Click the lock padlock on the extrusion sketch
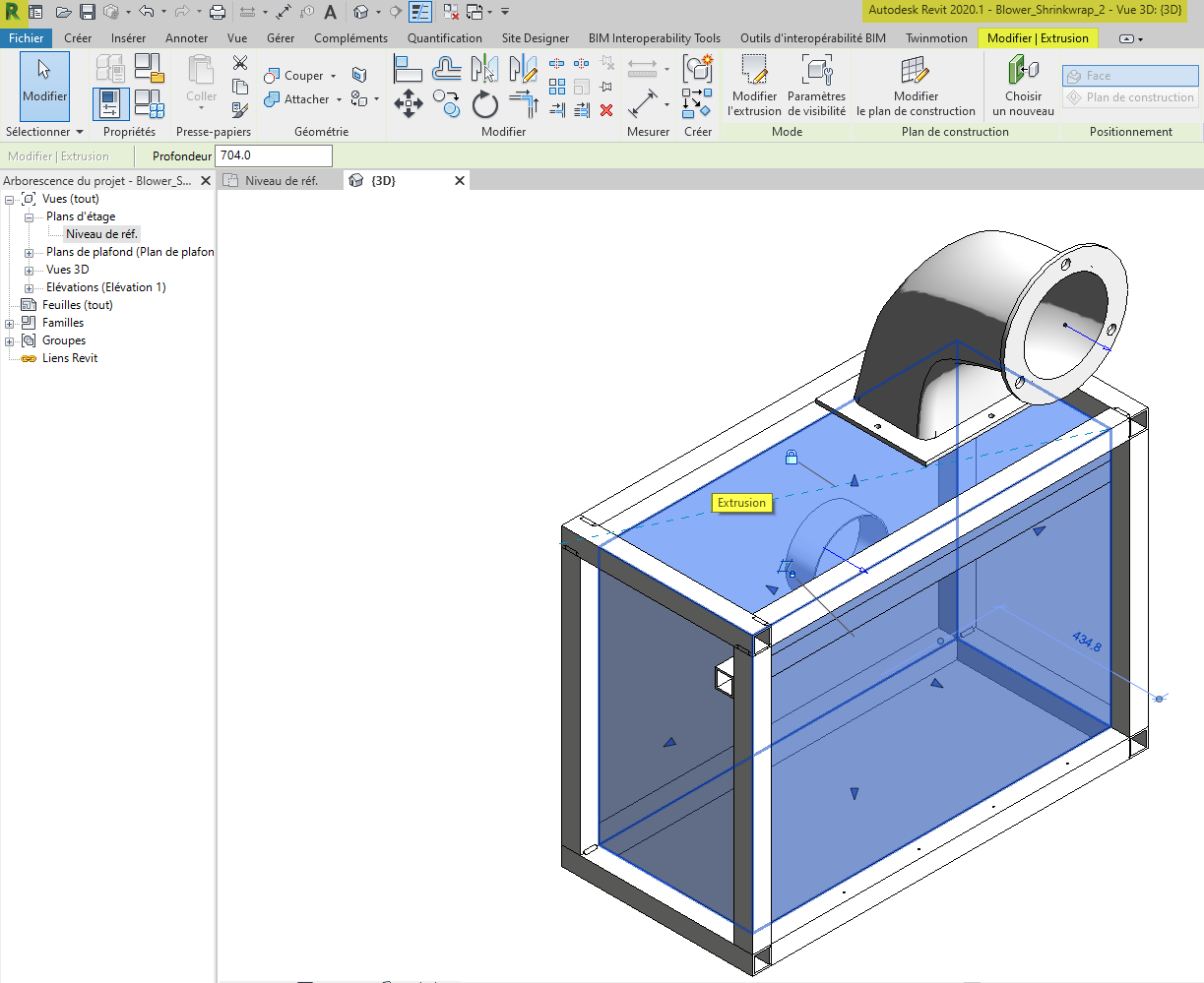The width and height of the screenshot is (1204, 983). (x=792, y=459)
